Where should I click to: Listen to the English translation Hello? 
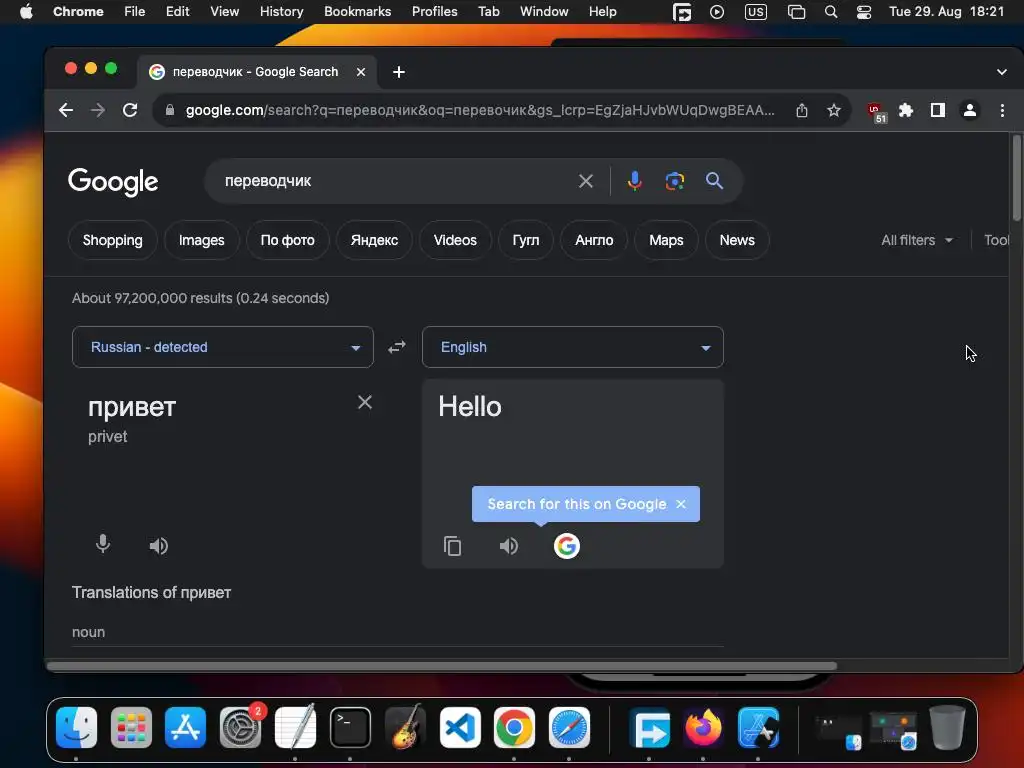coord(509,545)
